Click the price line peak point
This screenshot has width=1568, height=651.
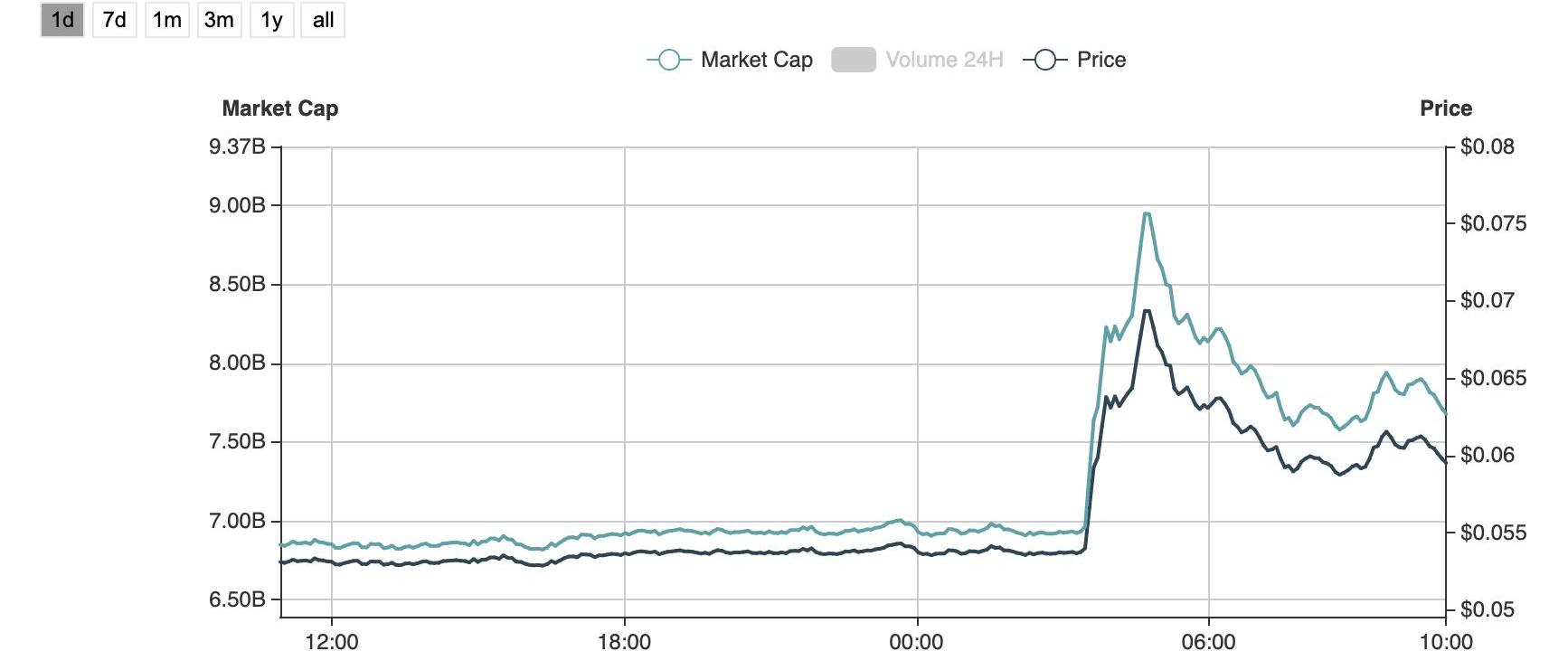[1146, 311]
